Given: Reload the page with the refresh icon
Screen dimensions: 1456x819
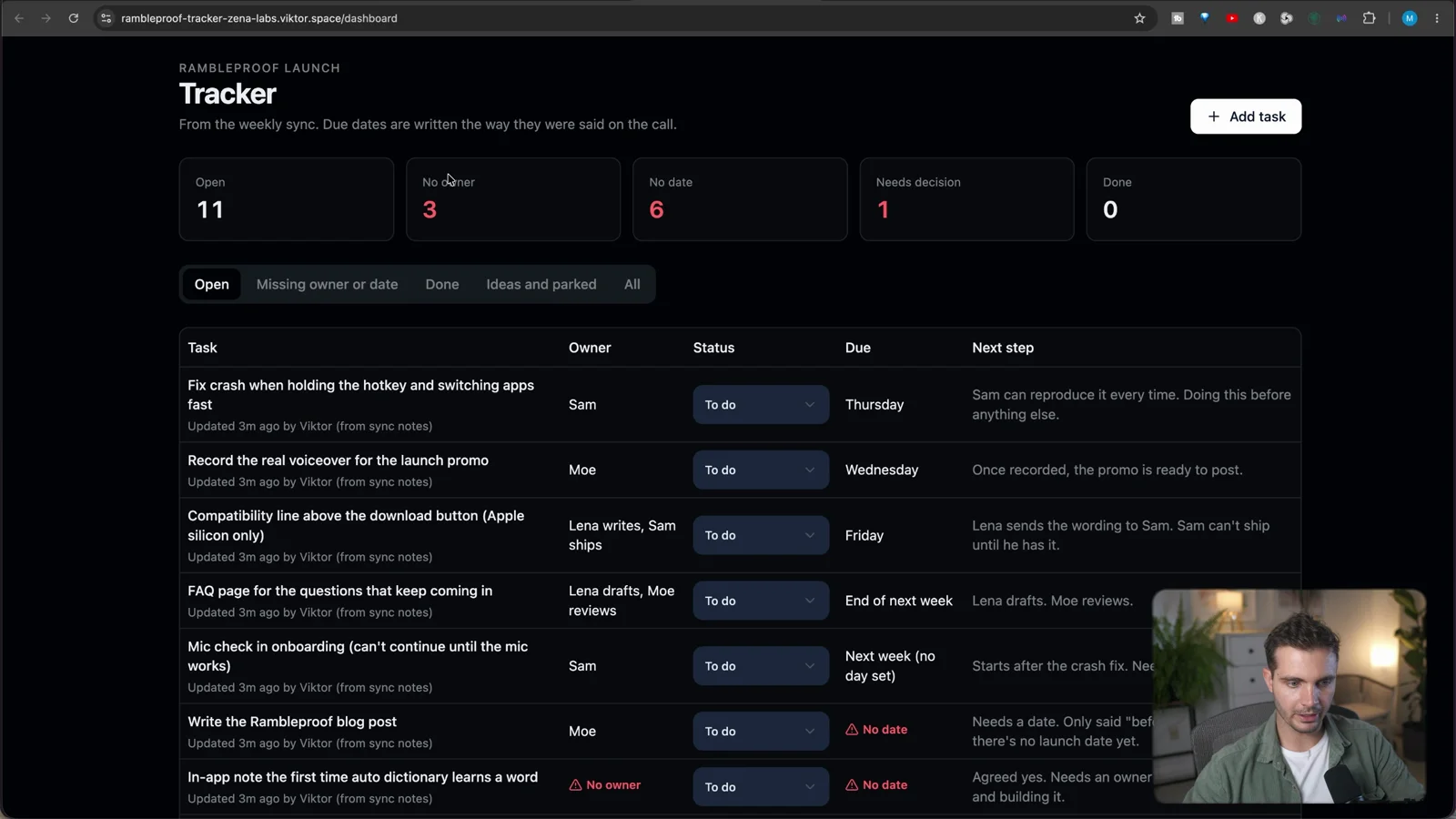Looking at the screenshot, I should click(74, 18).
